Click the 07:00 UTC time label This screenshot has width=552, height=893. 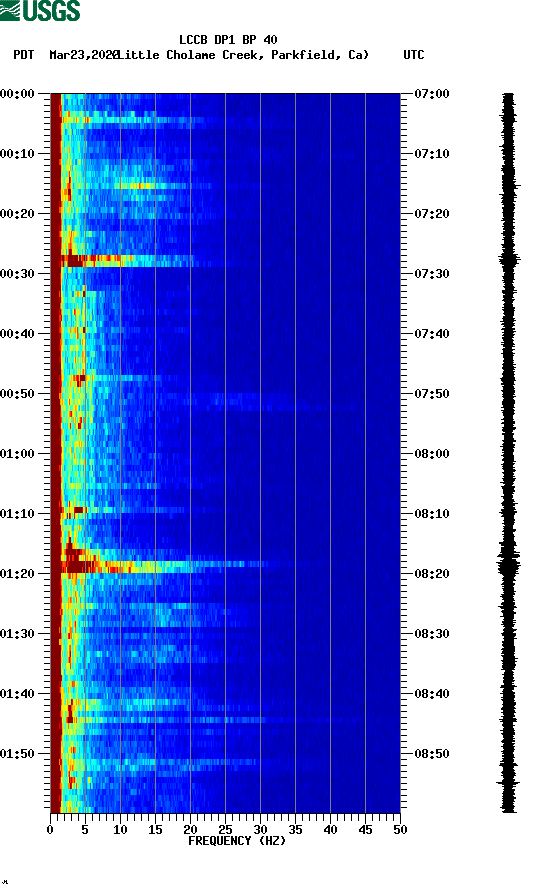pos(432,93)
